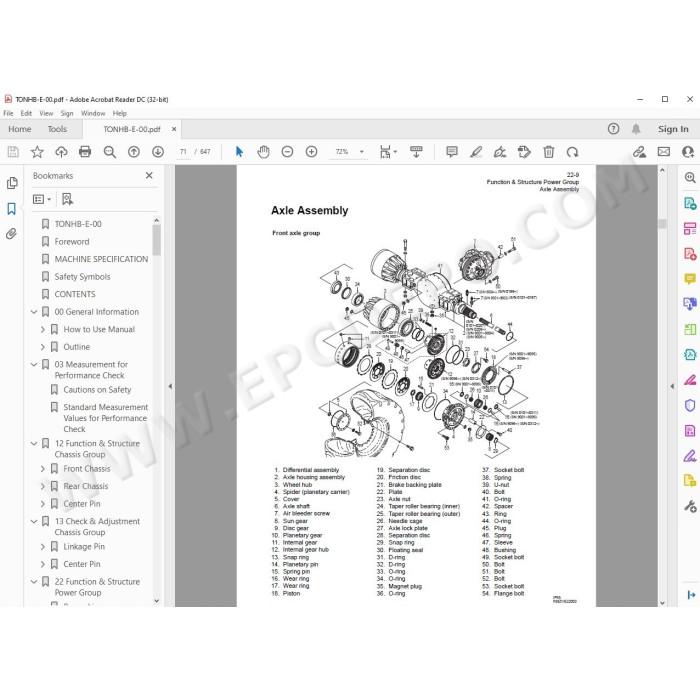Expand the Front Chassis bookmark

tap(43, 469)
